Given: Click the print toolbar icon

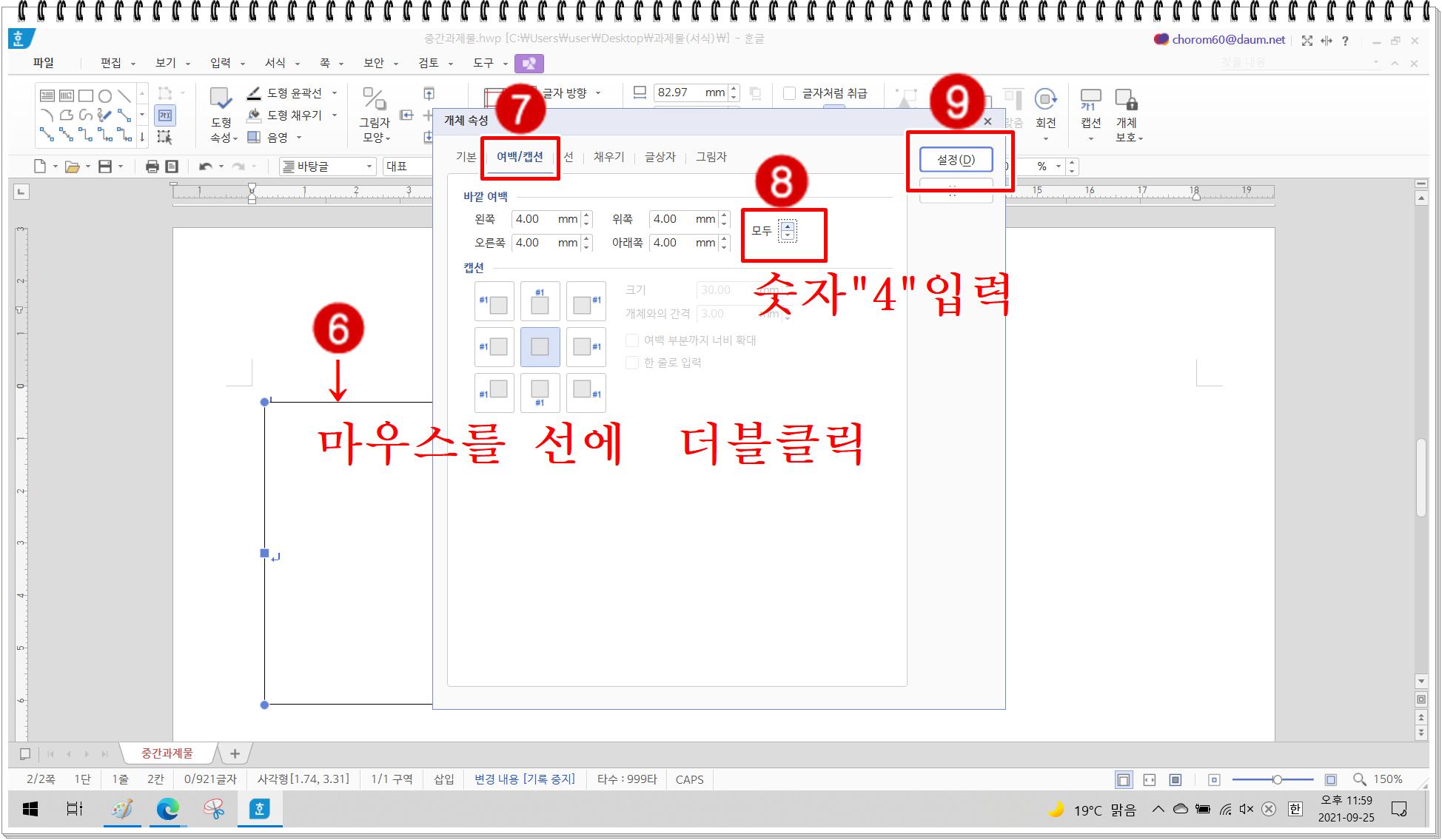Looking at the screenshot, I should point(152,167).
